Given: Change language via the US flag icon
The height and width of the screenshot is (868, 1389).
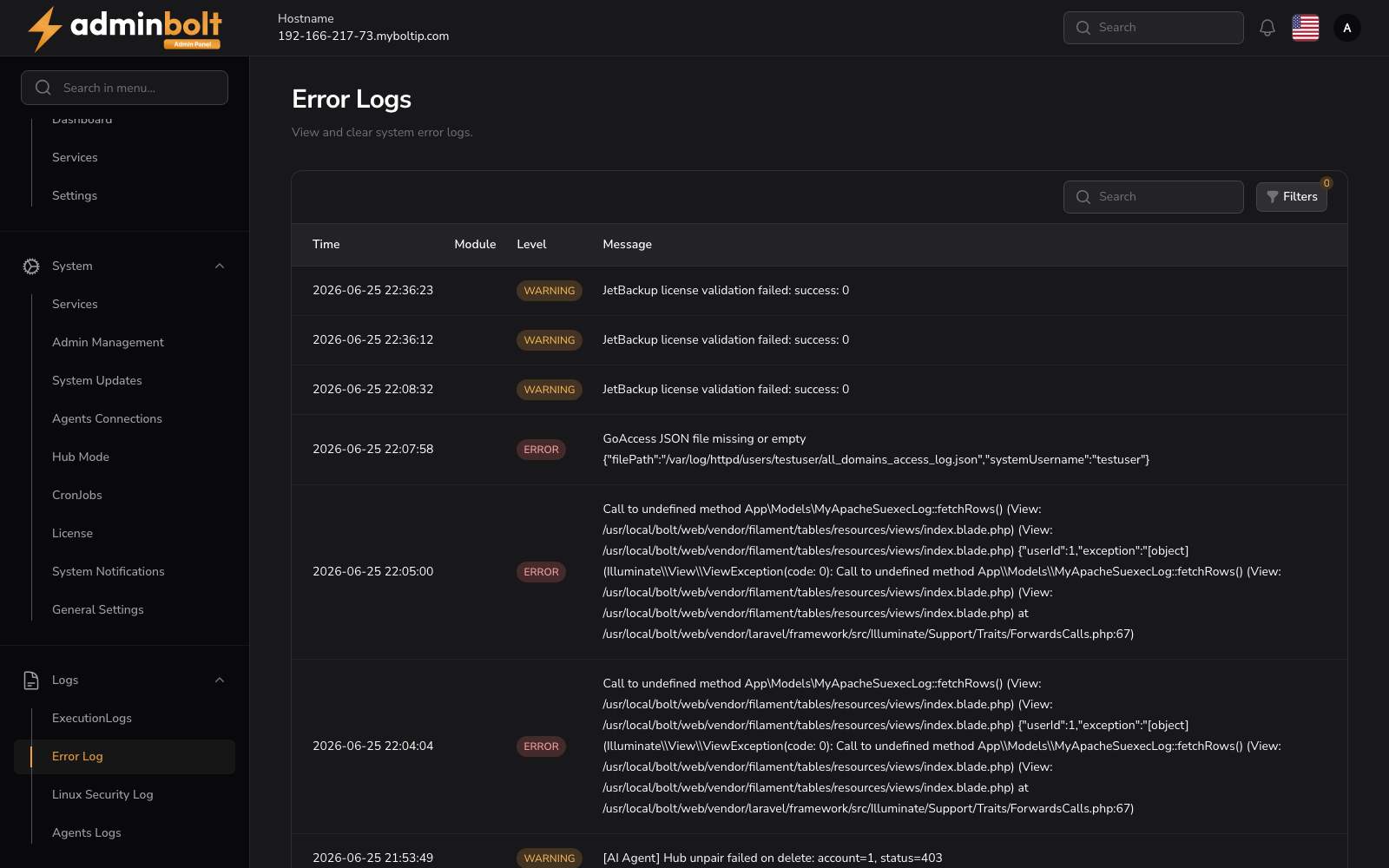Looking at the screenshot, I should pyautogui.click(x=1306, y=28).
